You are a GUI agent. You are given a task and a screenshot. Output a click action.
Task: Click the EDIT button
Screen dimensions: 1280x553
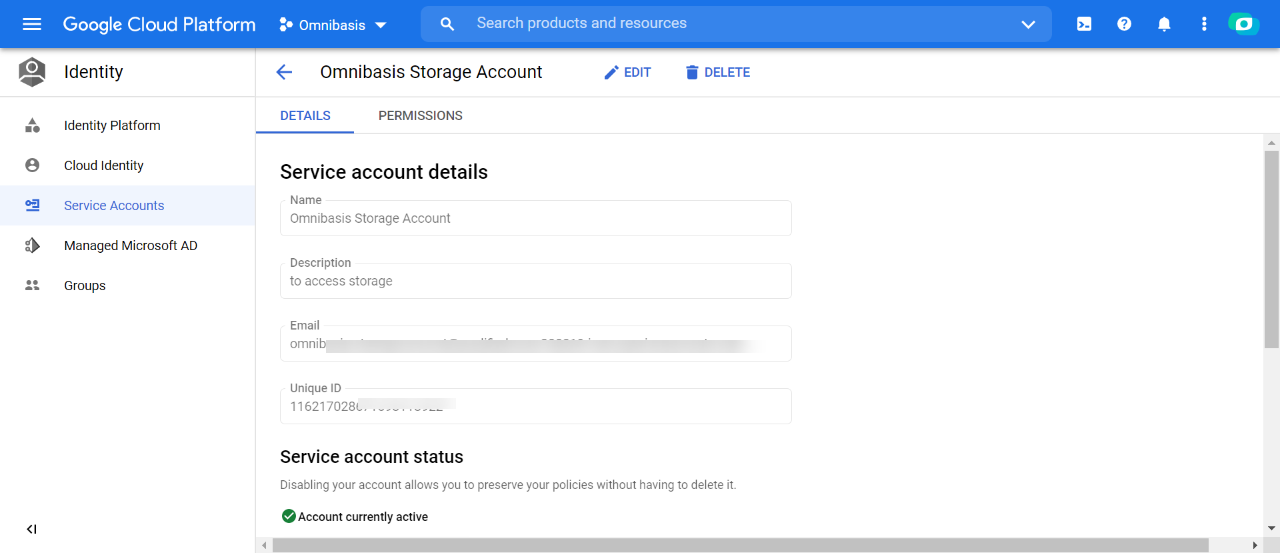627,72
